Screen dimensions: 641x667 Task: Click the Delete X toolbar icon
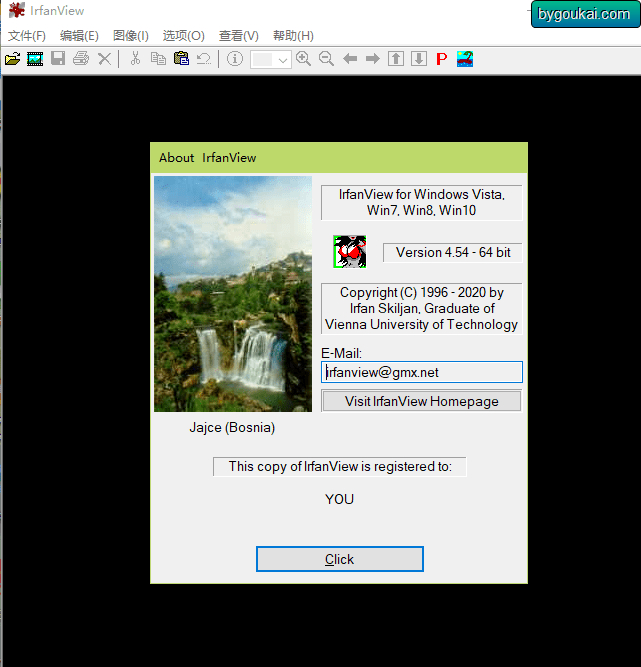104,59
